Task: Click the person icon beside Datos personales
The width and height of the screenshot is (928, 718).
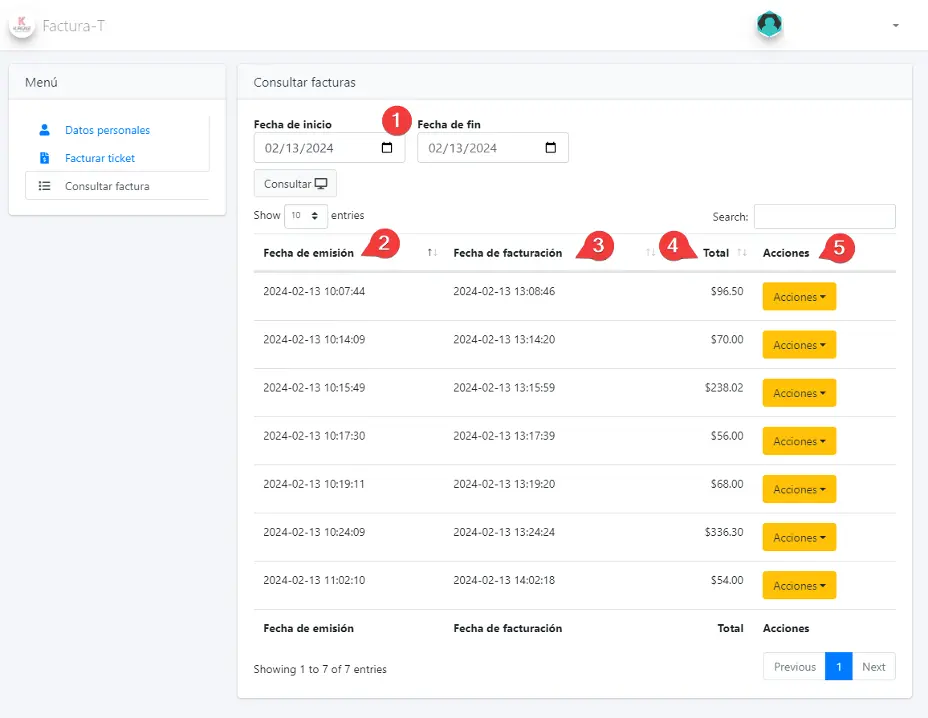Action: point(44,130)
